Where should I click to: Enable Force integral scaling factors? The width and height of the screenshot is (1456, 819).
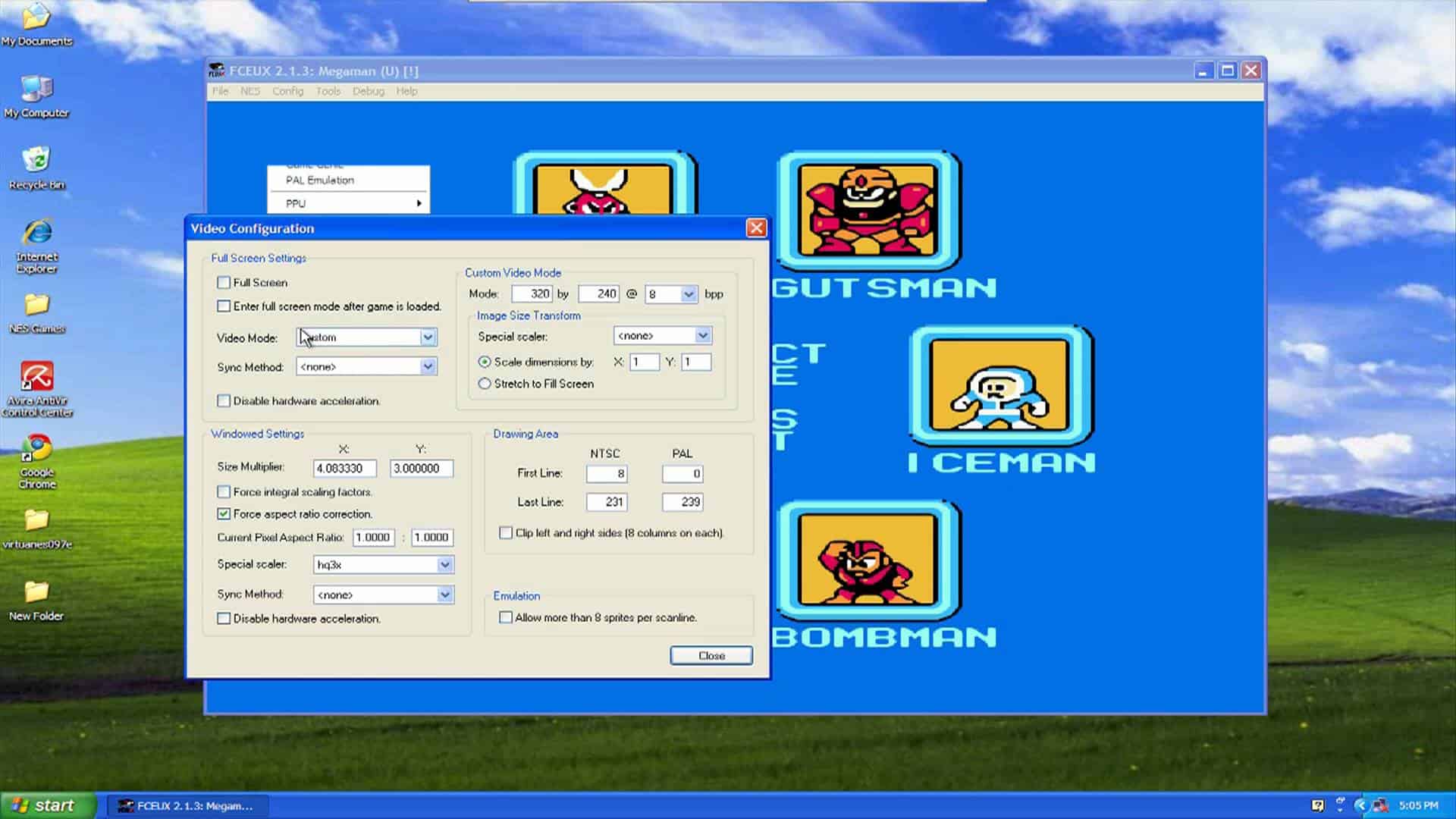click(x=224, y=491)
